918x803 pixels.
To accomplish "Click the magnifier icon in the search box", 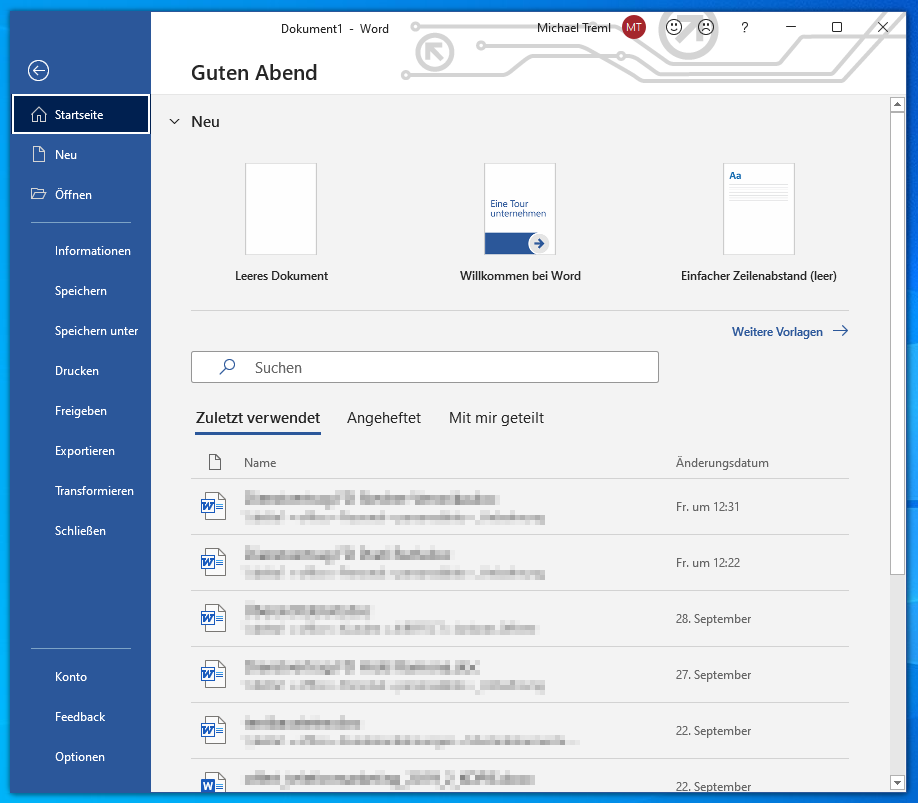I will point(227,367).
